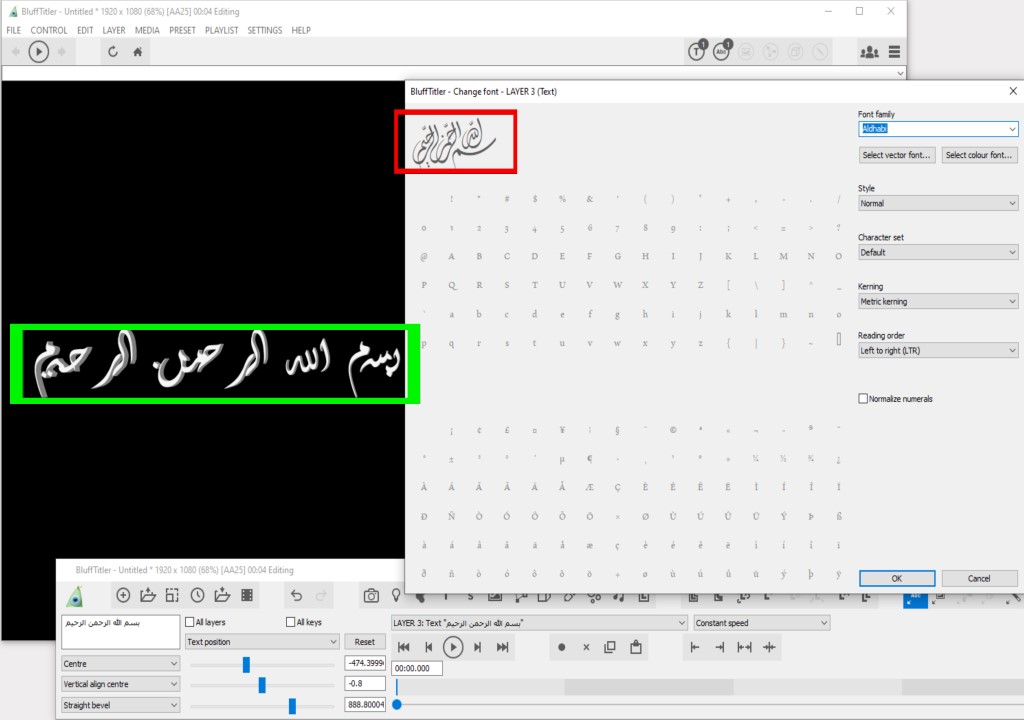Open the Centre alignment dropdown
The image size is (1024, 720).
121,663
